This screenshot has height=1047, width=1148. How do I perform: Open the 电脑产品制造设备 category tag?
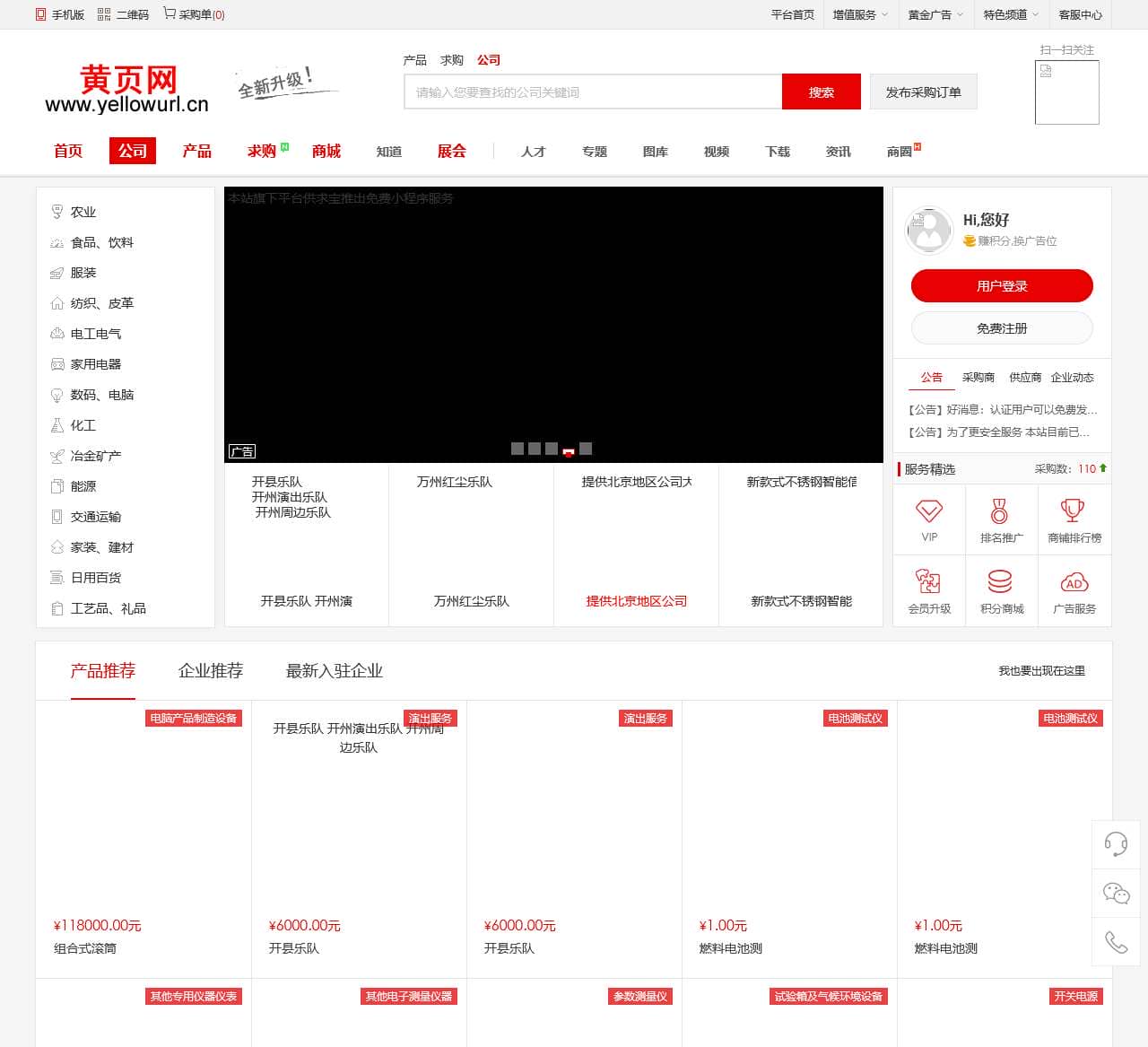[194, 719]
